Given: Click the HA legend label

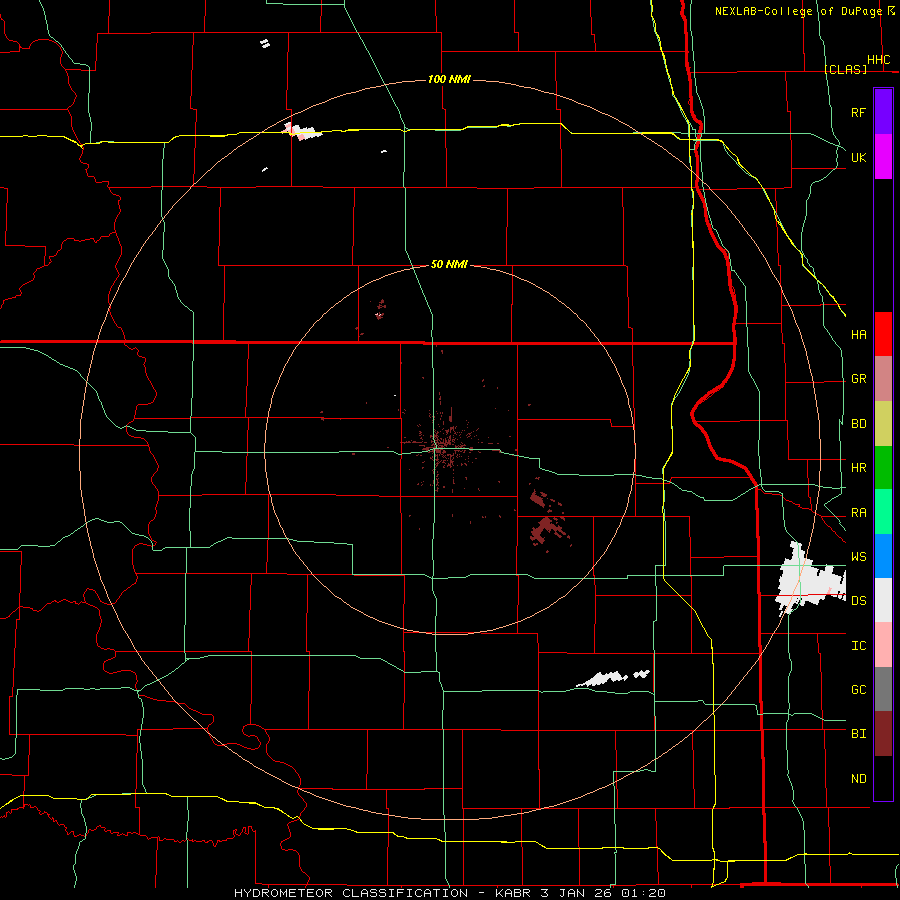Looking at the screenshot, I should pyautogui.click(x=859, y=335).
